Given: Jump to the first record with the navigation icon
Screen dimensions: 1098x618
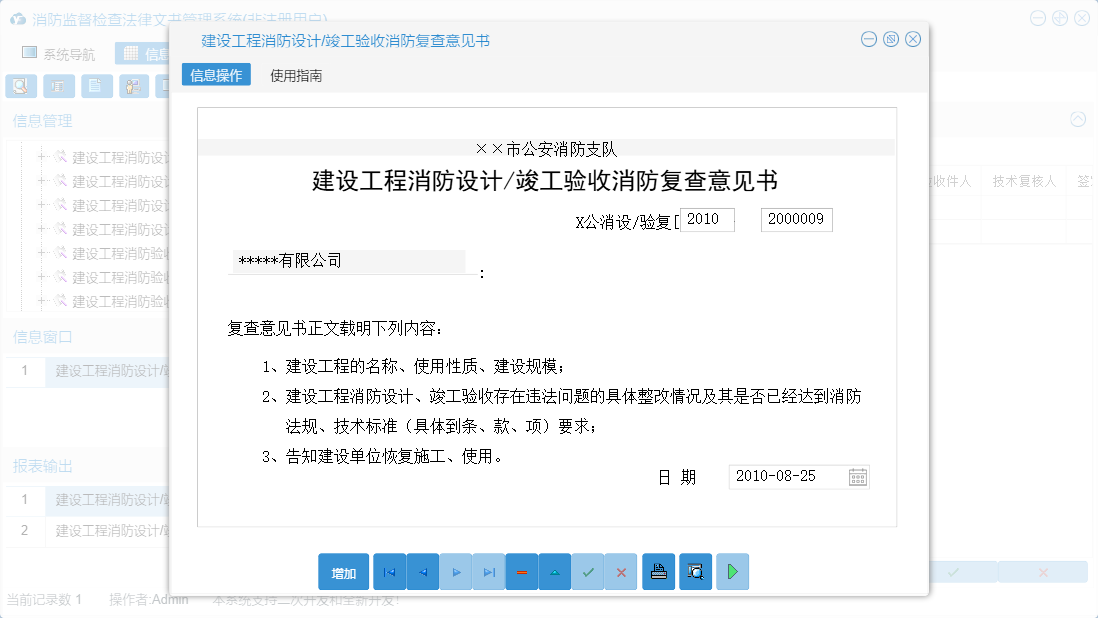Looking at the screenshot, I should 389,571.
